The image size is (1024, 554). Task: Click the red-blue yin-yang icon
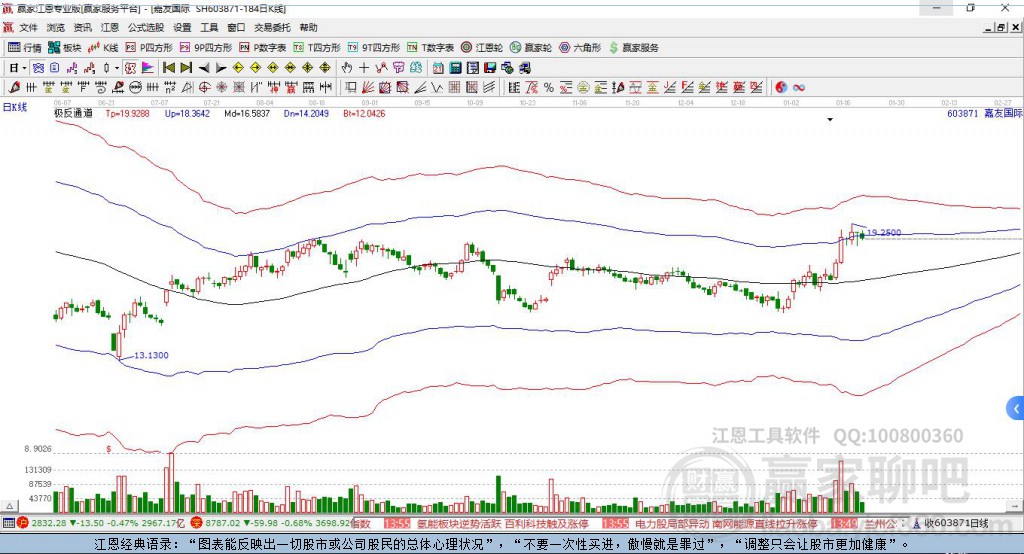point(781,88)
